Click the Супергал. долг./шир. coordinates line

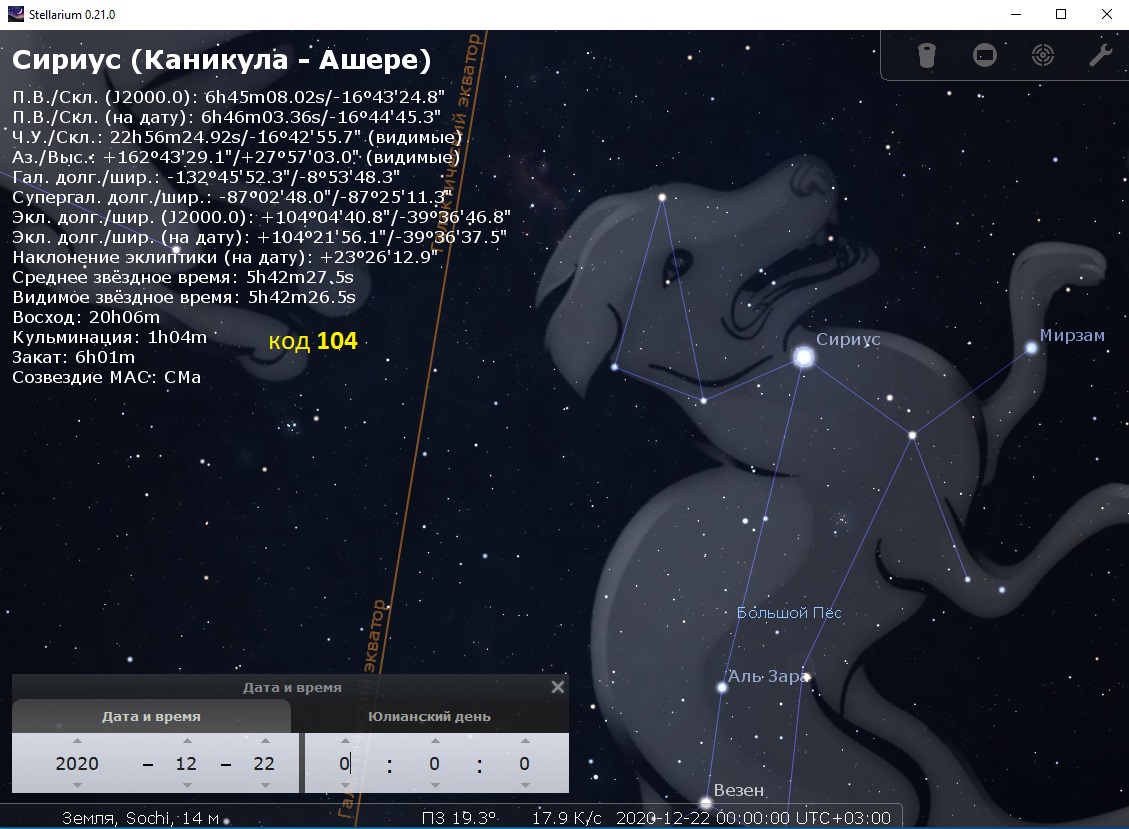pos(232,197)
